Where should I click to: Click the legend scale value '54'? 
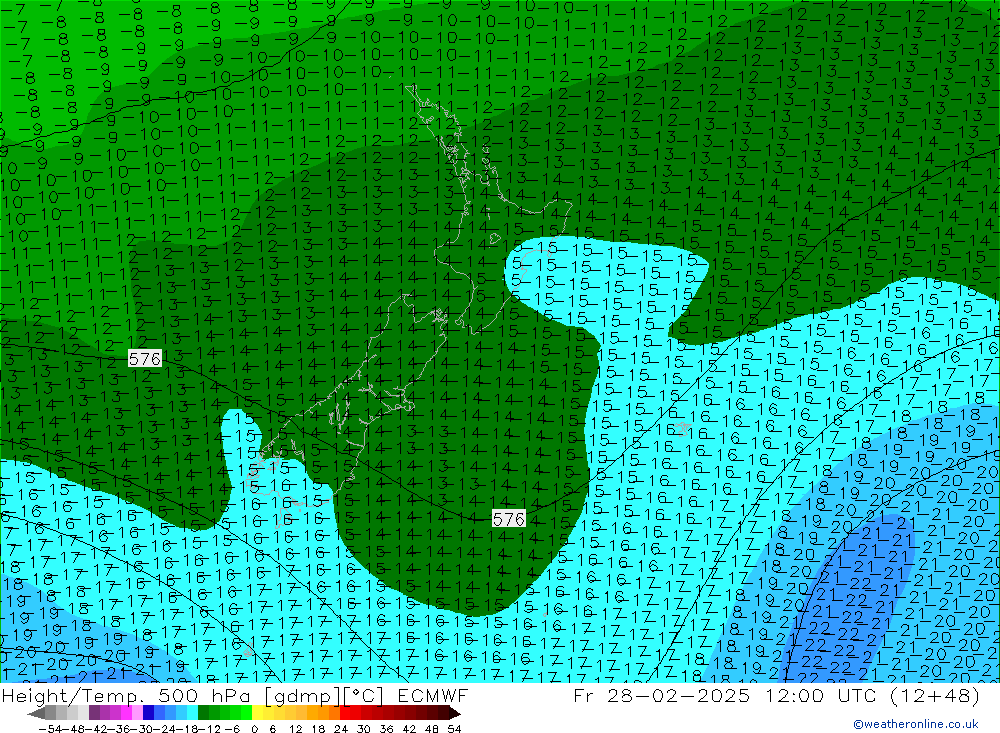point(454,729)
